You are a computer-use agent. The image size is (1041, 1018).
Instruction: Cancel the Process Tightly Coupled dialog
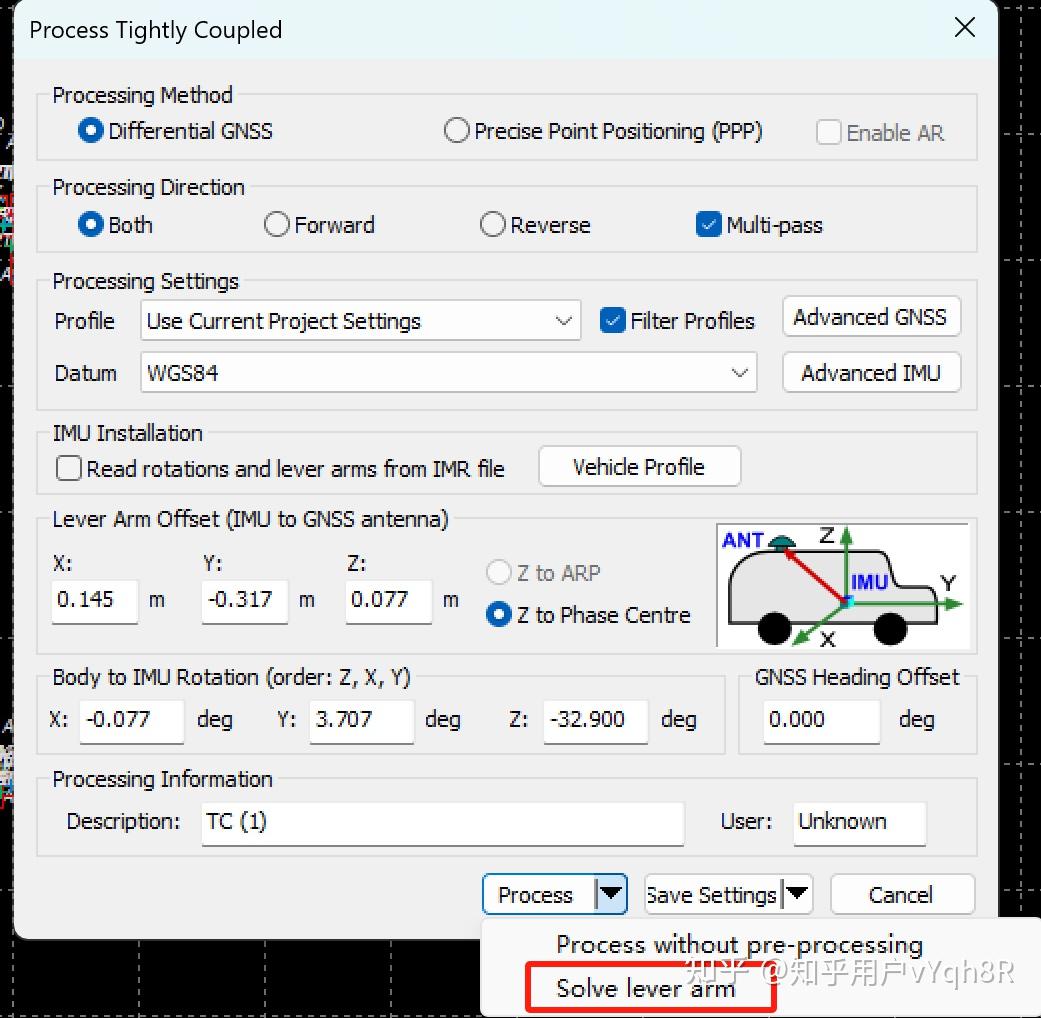point(901,894)
